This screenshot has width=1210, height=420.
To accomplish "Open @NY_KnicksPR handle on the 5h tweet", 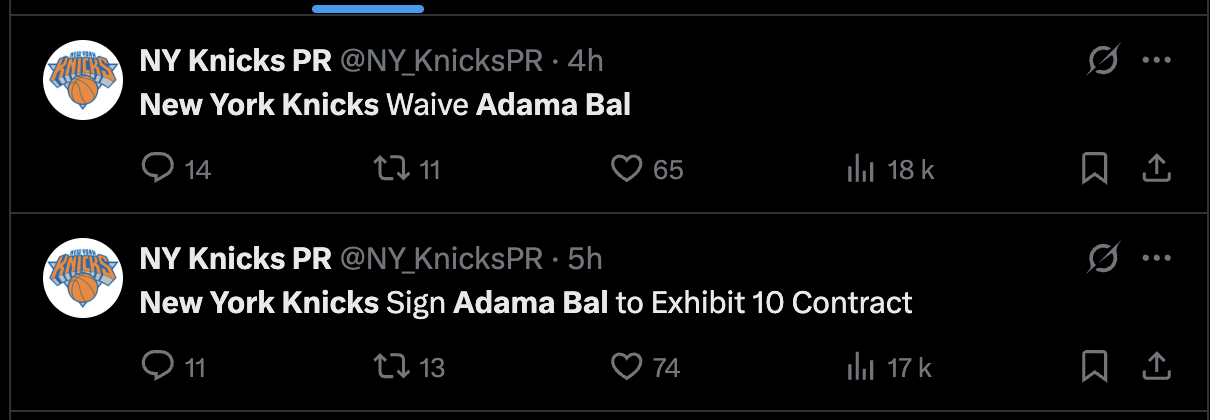I will click(441, 259).
